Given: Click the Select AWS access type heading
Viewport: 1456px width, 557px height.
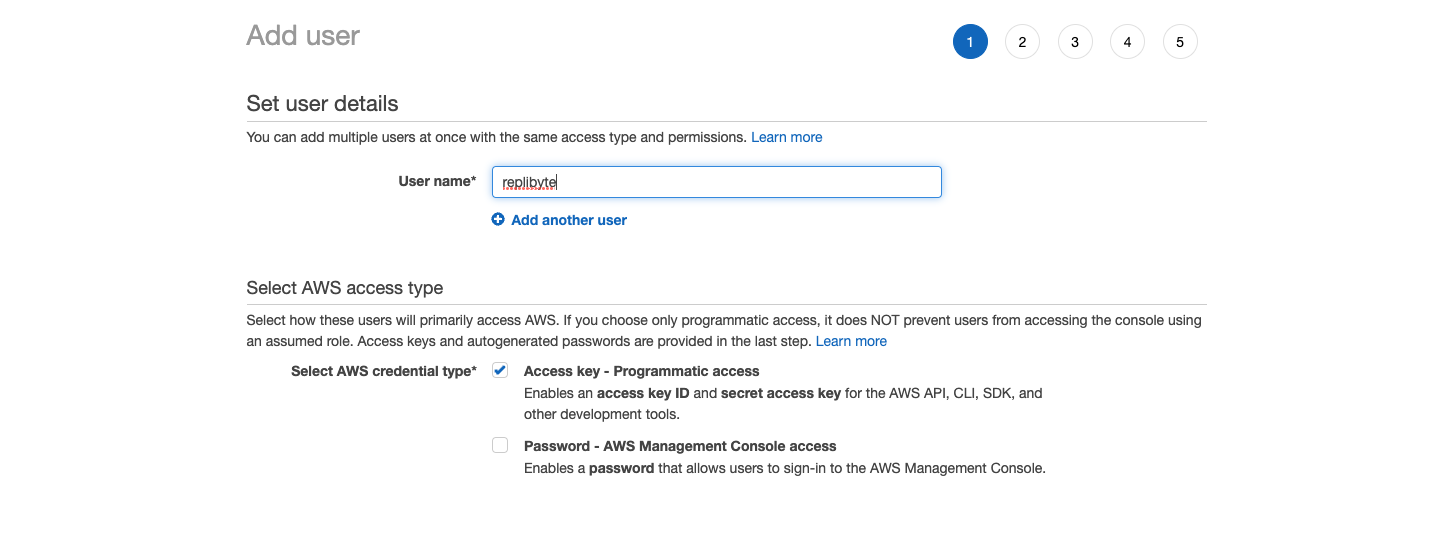Looking at the screenshot, I should coord(345,288).
